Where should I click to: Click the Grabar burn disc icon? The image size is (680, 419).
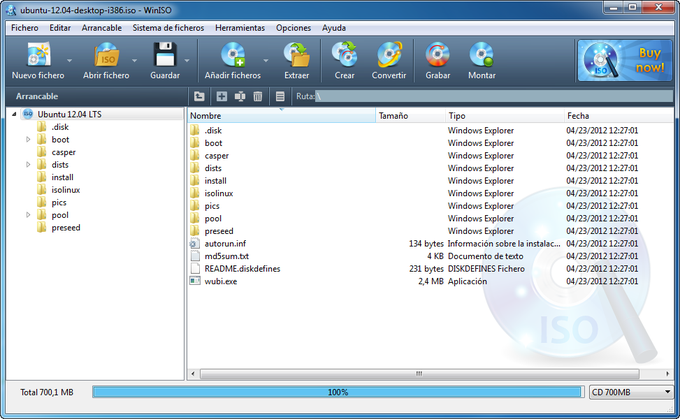(437, 54)
